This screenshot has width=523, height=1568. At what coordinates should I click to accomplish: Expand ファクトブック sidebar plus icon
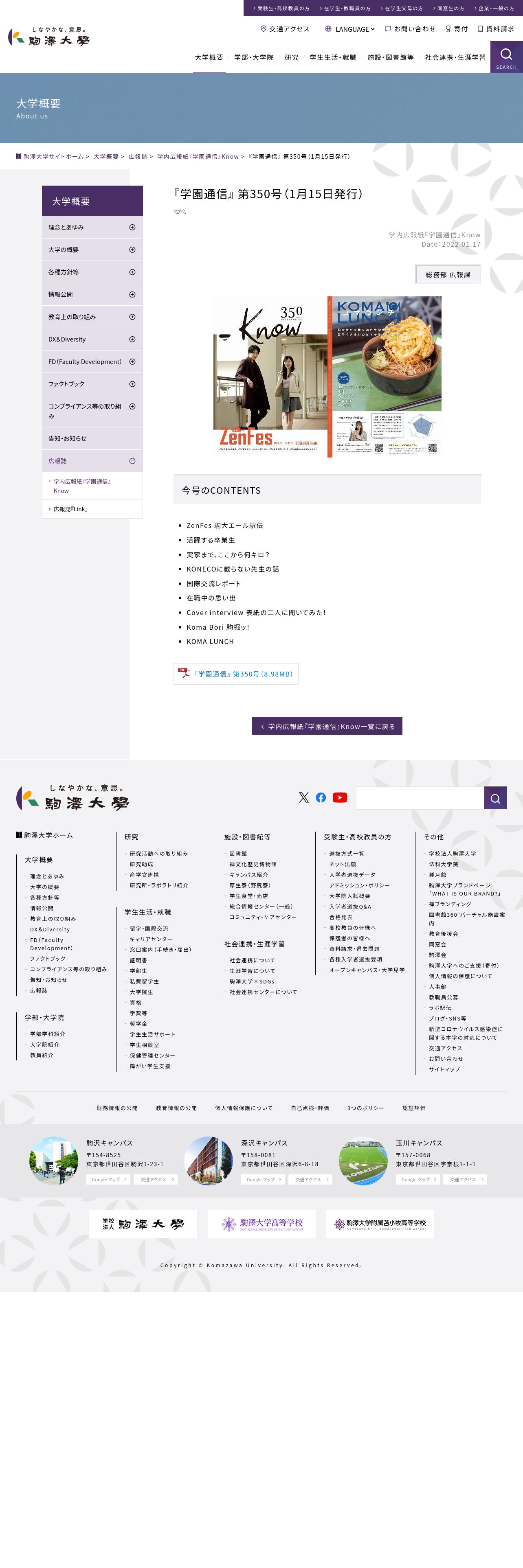point(132,384)
